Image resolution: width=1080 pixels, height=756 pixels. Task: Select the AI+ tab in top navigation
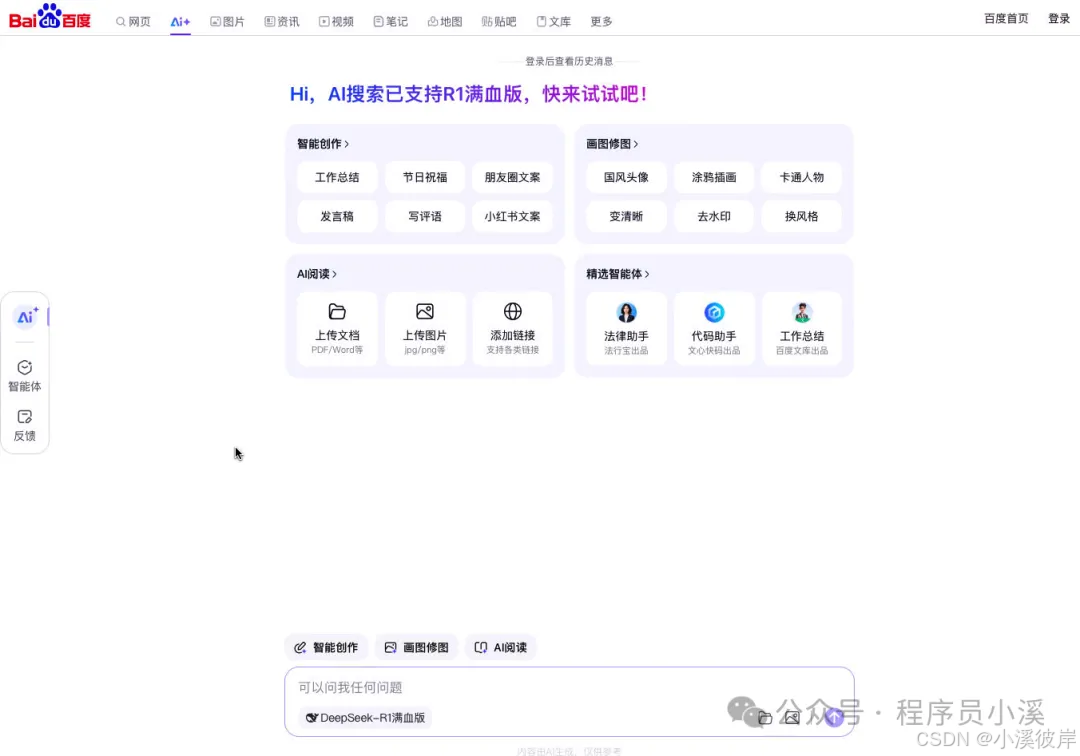[x=180, y=21]
